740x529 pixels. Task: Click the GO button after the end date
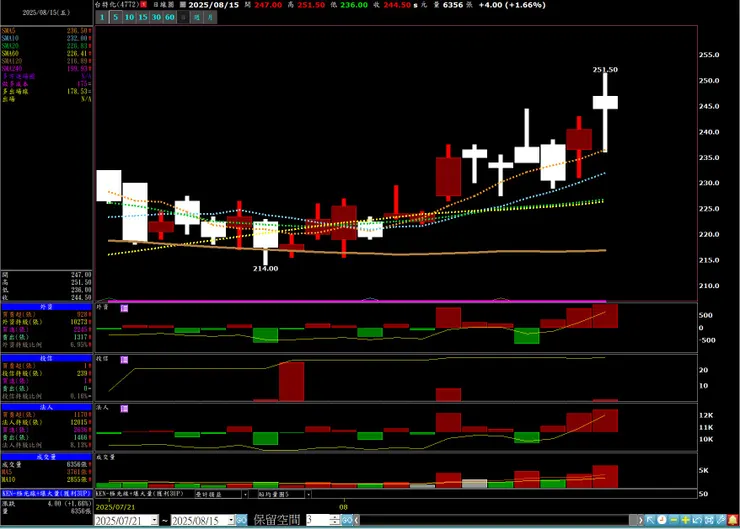(x=241, y=520)
